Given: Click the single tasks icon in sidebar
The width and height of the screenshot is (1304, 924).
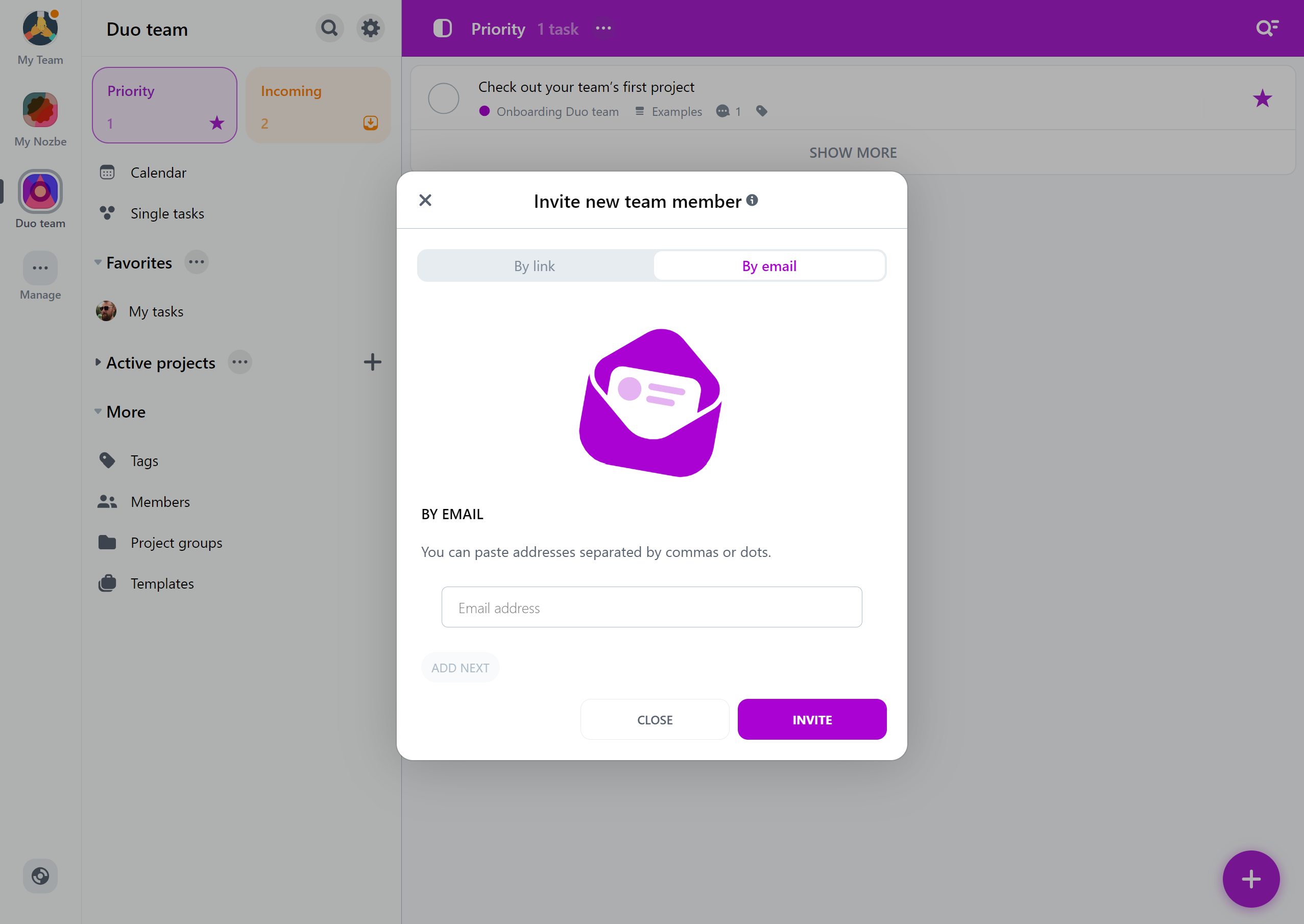Looking at the screenshot, I should tap(107, 212).
